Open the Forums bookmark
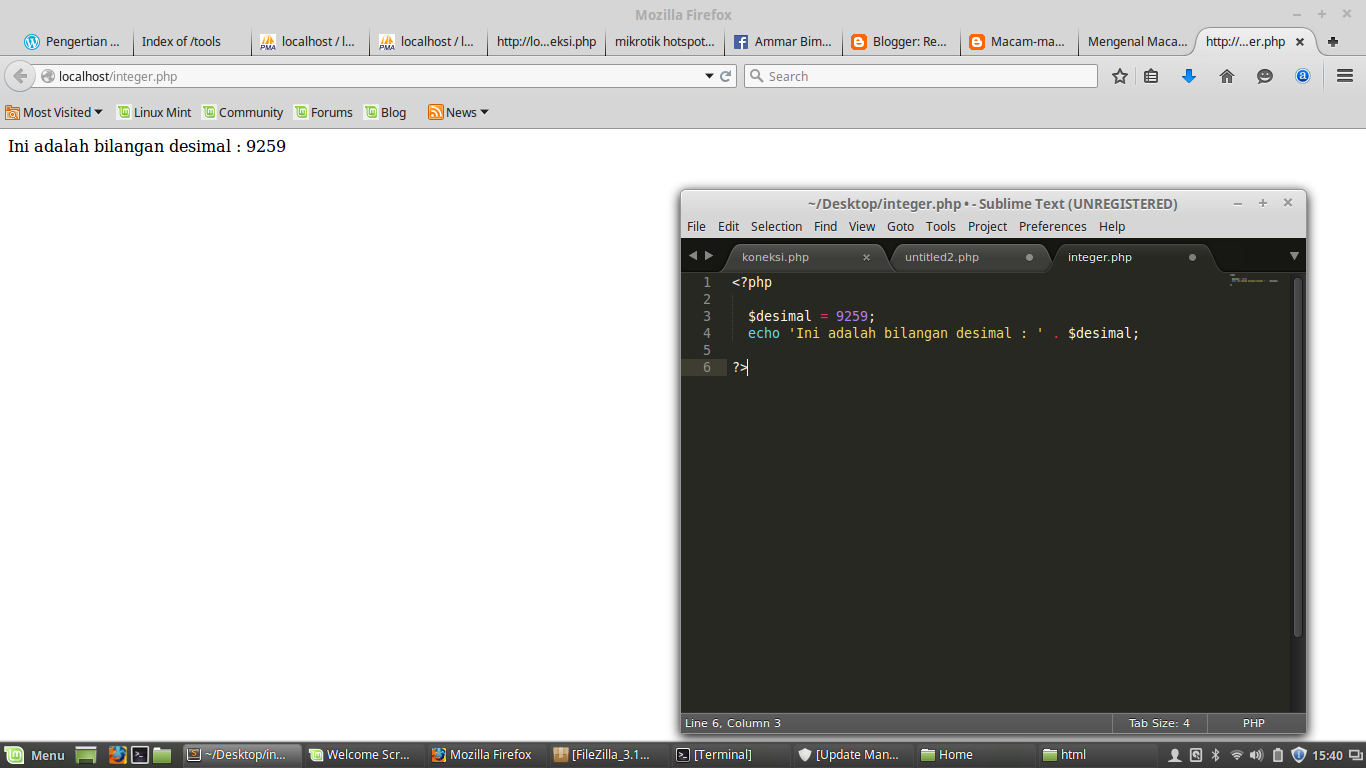This screenshot has width=1366, height=768. point(323,112)
